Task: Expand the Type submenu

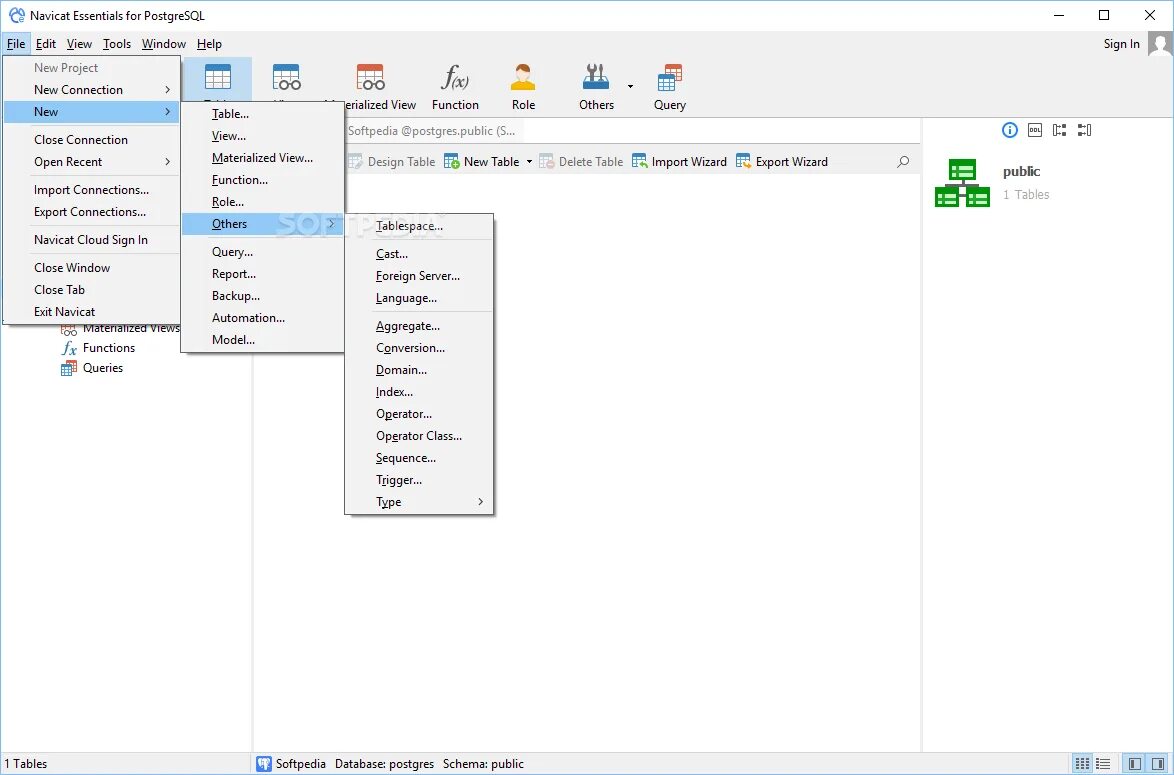Action: point(419,502)
